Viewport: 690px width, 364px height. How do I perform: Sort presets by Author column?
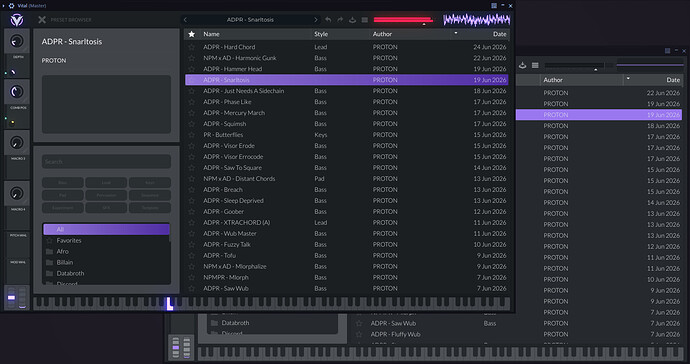[382, 34]
